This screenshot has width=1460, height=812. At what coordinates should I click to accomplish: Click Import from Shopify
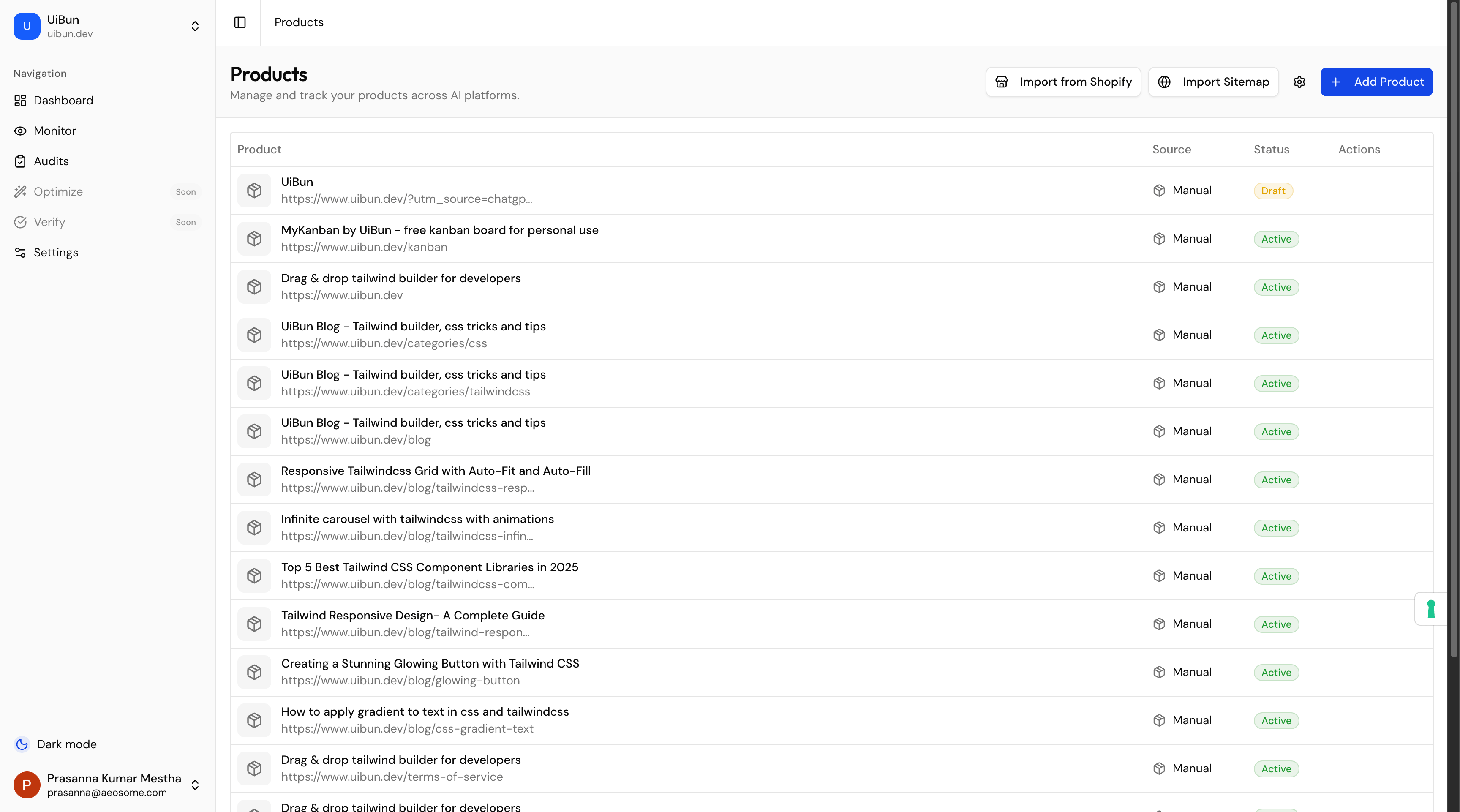click(1063, 82)
